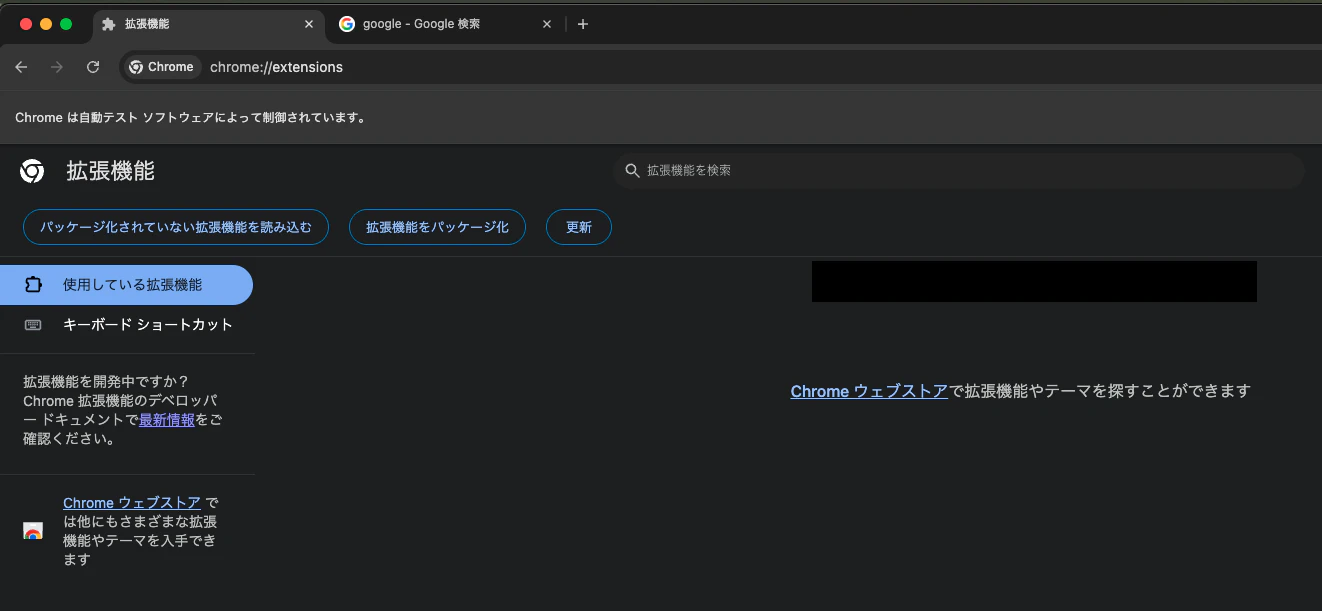1322x611 pixels.
Task: Click the magnifier icon in extension search
Action: tap(632, 171)
